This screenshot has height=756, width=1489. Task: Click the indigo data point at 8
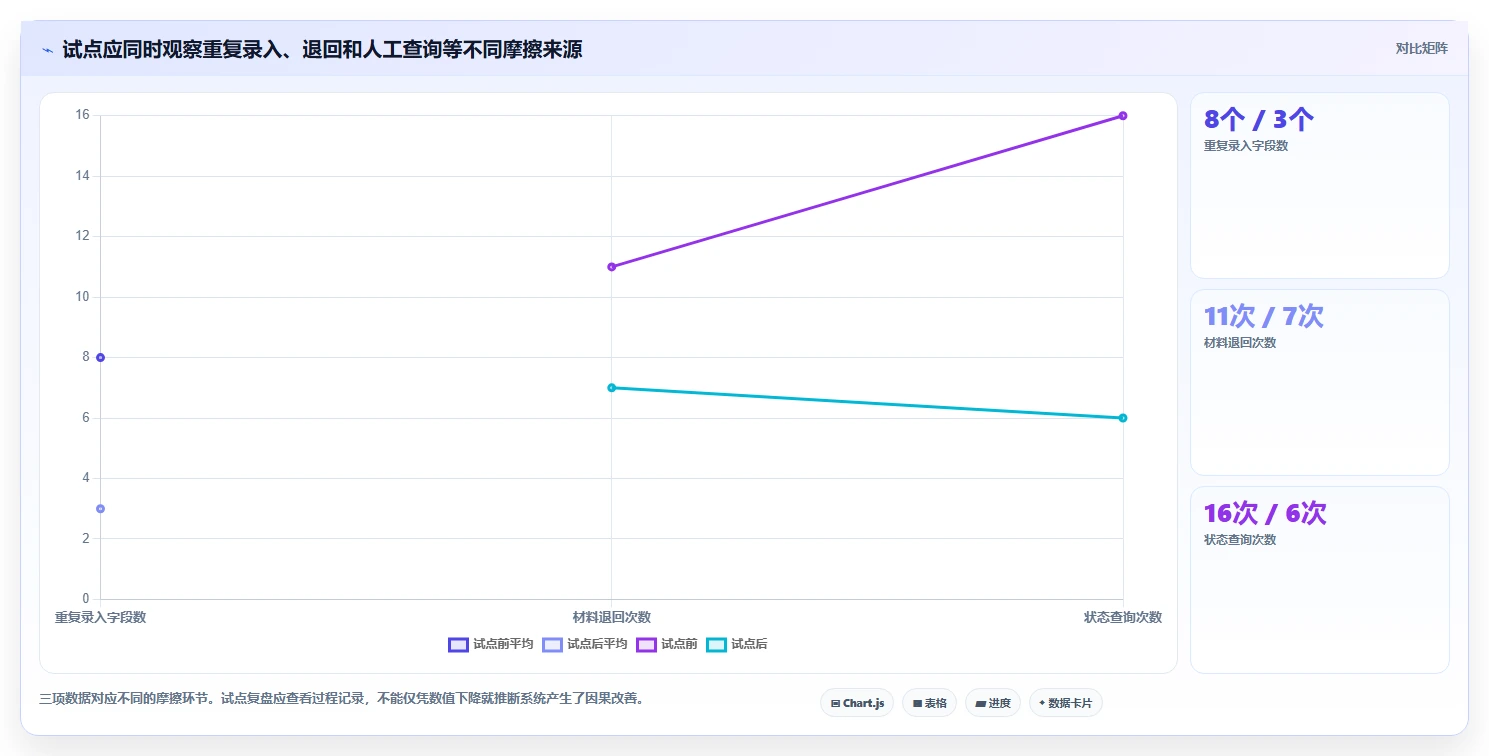click(x=100, y=357)
